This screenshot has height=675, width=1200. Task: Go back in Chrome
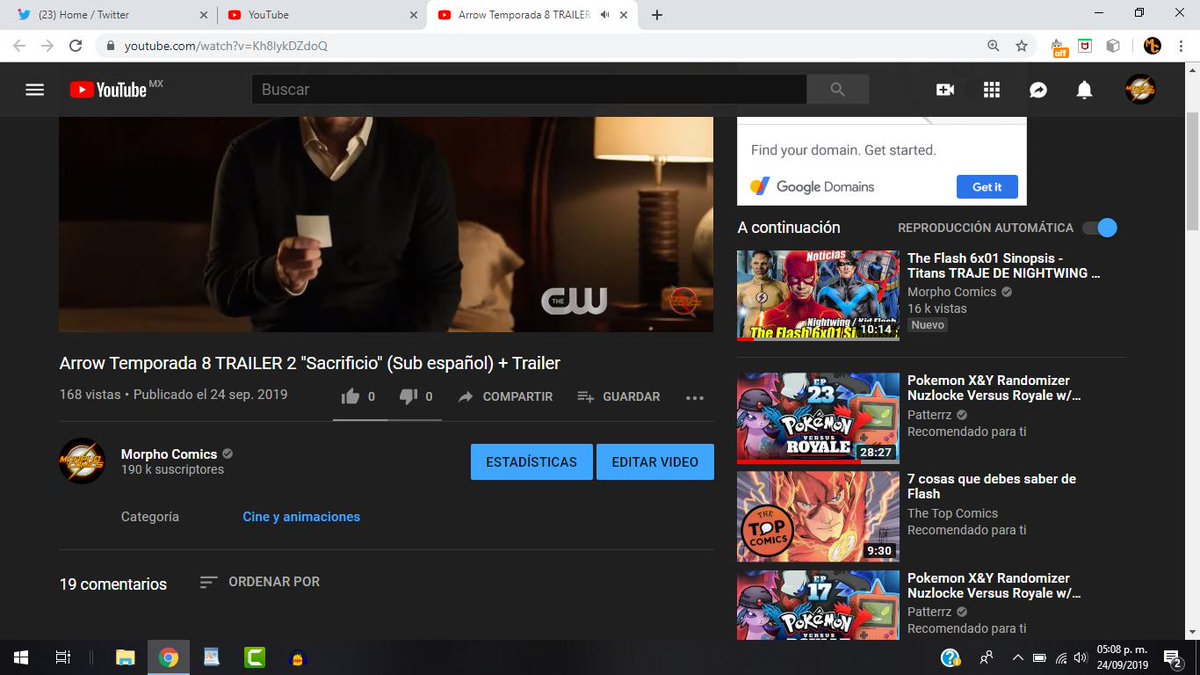[x=20, y=46]
